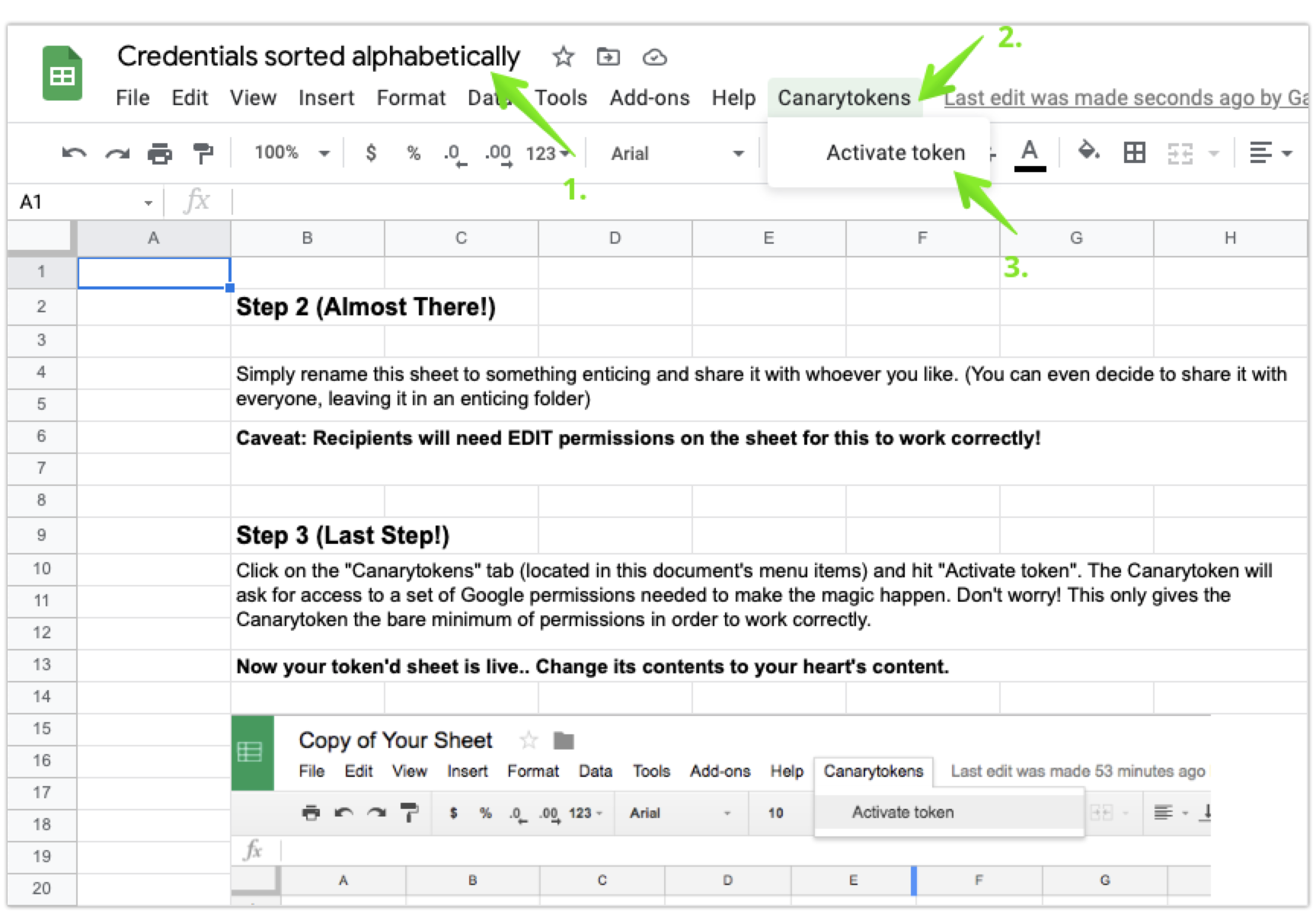Redo the last undone action
Screen dimensions: 1316x914
(x=117, y=153)
